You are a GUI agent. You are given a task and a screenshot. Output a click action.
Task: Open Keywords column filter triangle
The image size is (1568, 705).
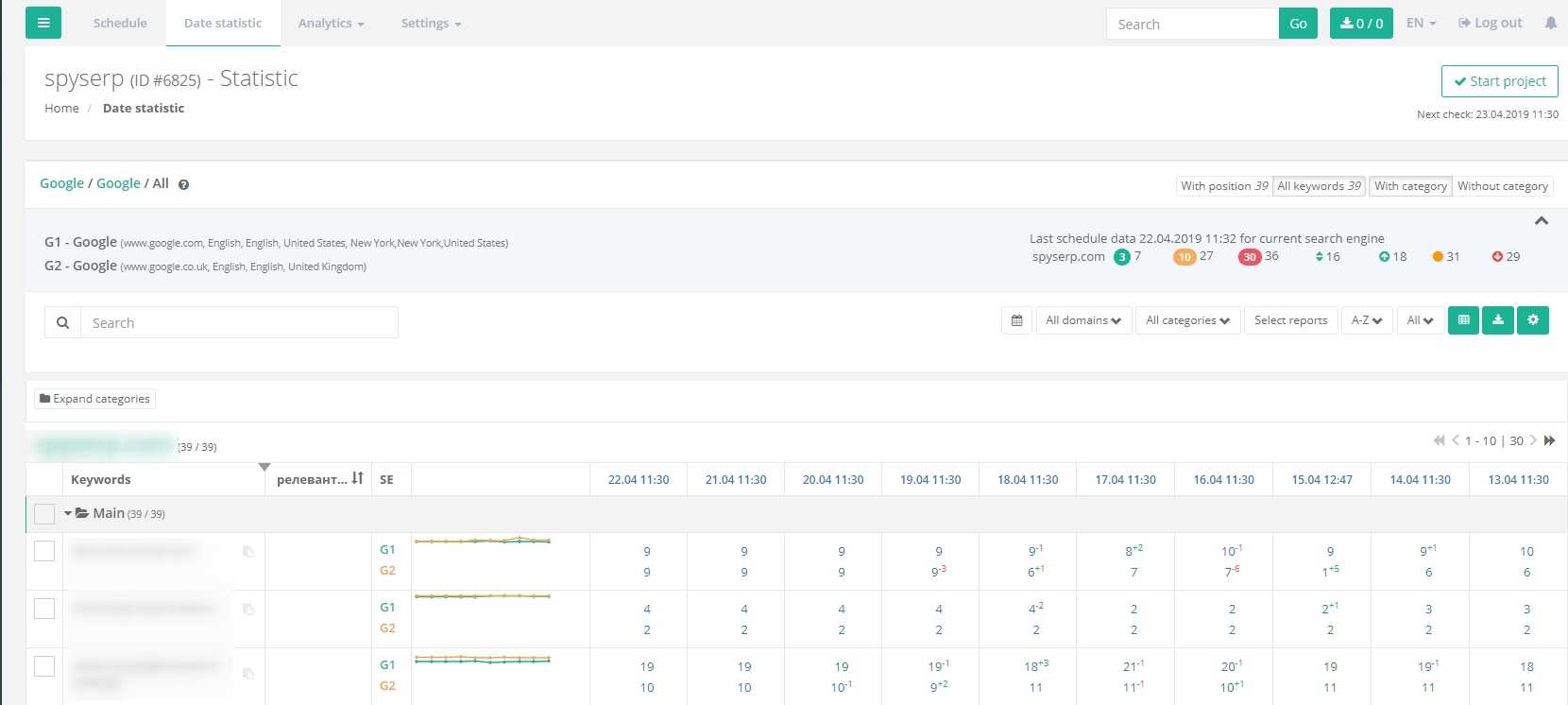(264, 467)
